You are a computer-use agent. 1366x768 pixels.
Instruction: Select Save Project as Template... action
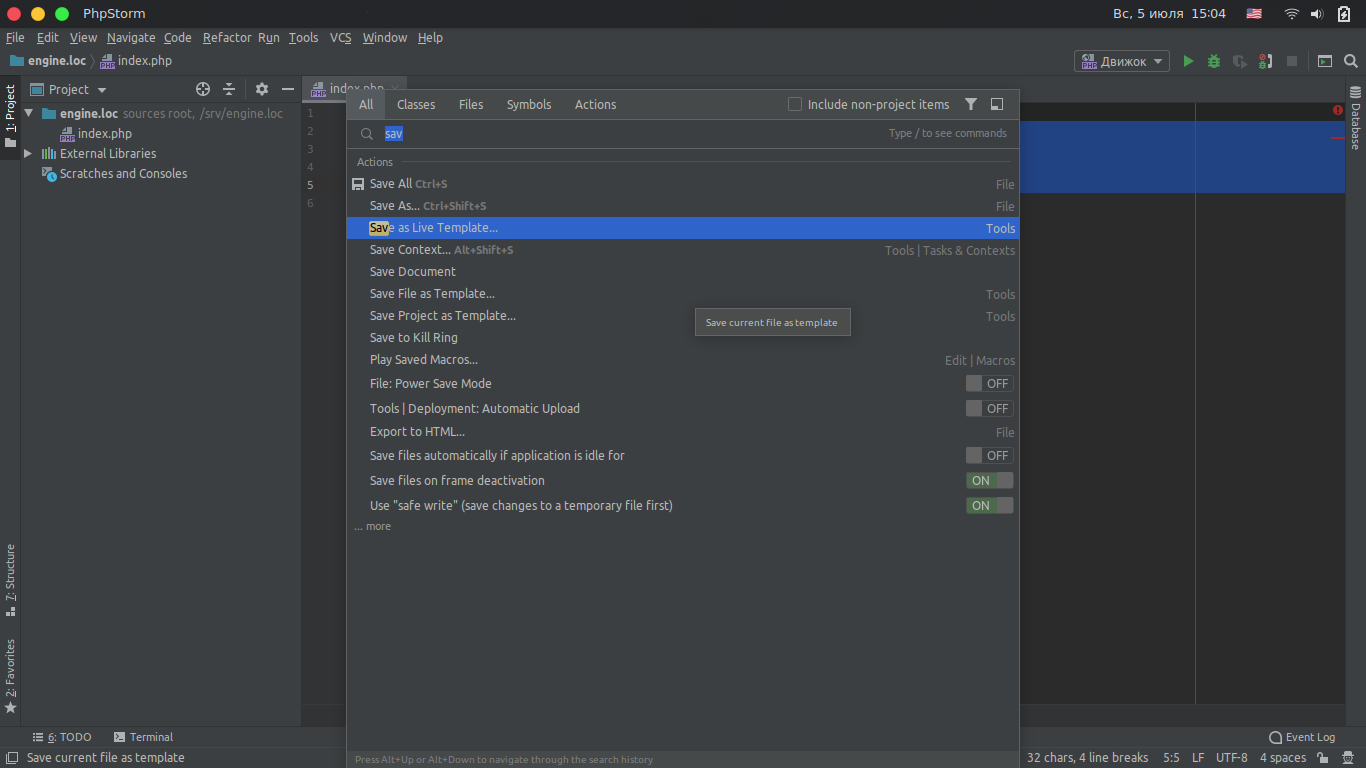pyautogui.click(x=683, y=316)
